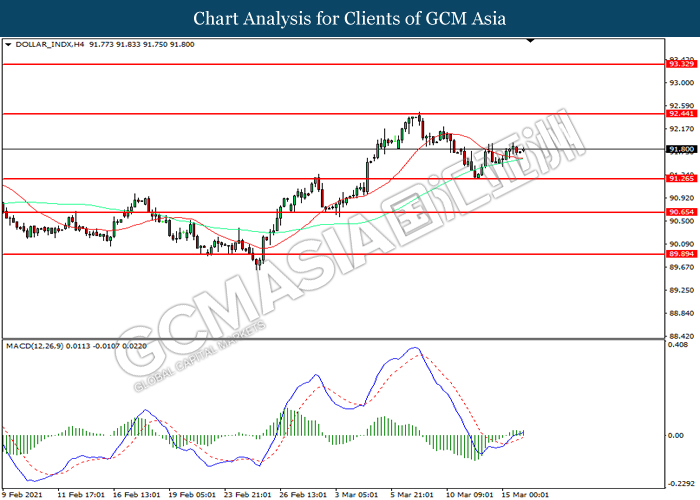The width and height of the screenshot is (700, 500).
Task: Click the red 89.894 price label
Action: coord(682,254)
